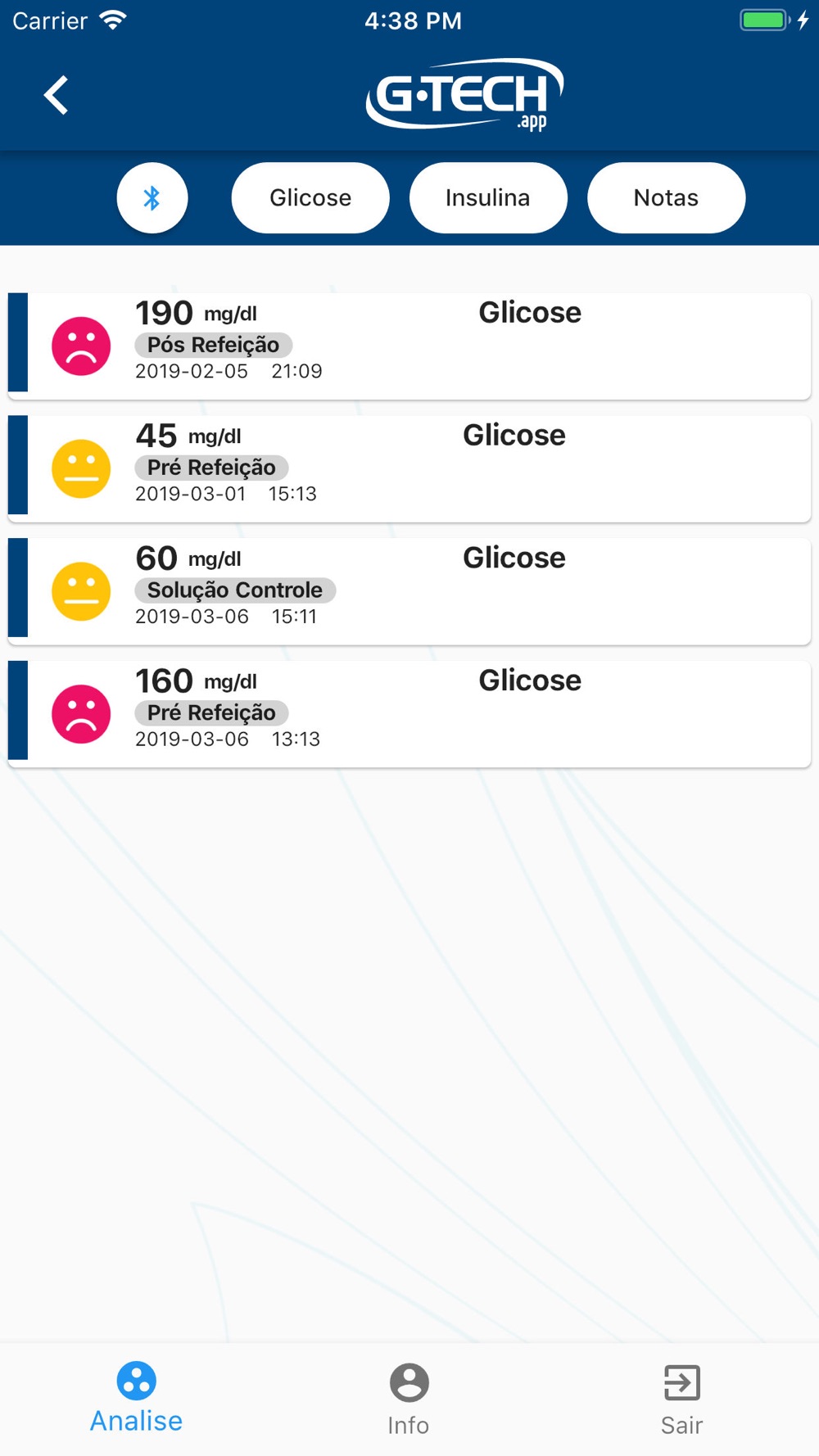Select the Solução Controle tag

pyautogui.click(x=235, y=590)
